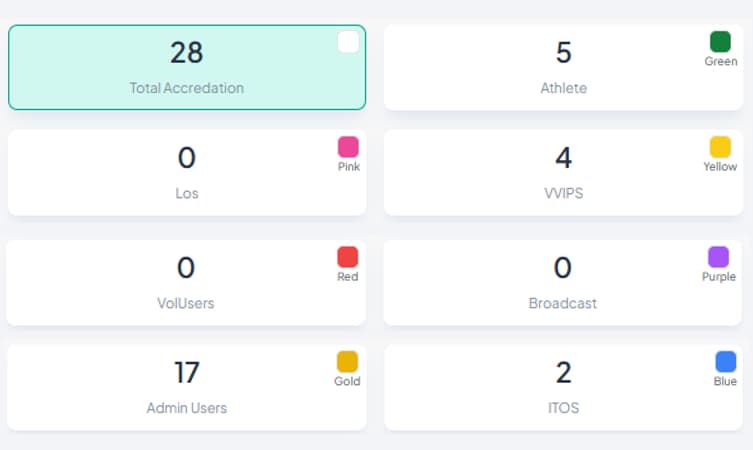The image size is (753, 450).
Task: Select the Athlete category label
Action: pyautogui.click(x=563, y=88)
